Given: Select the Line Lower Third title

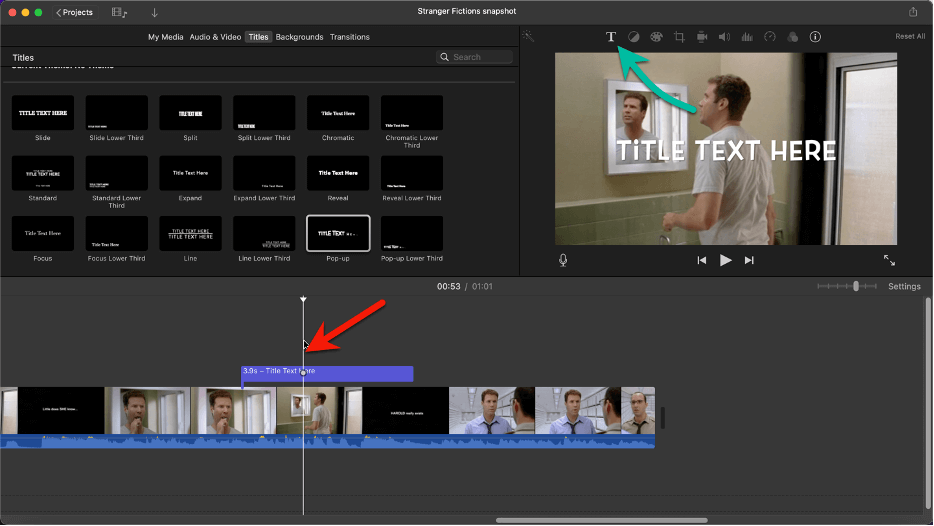Looking at the screenshot, I should (264, 234).
